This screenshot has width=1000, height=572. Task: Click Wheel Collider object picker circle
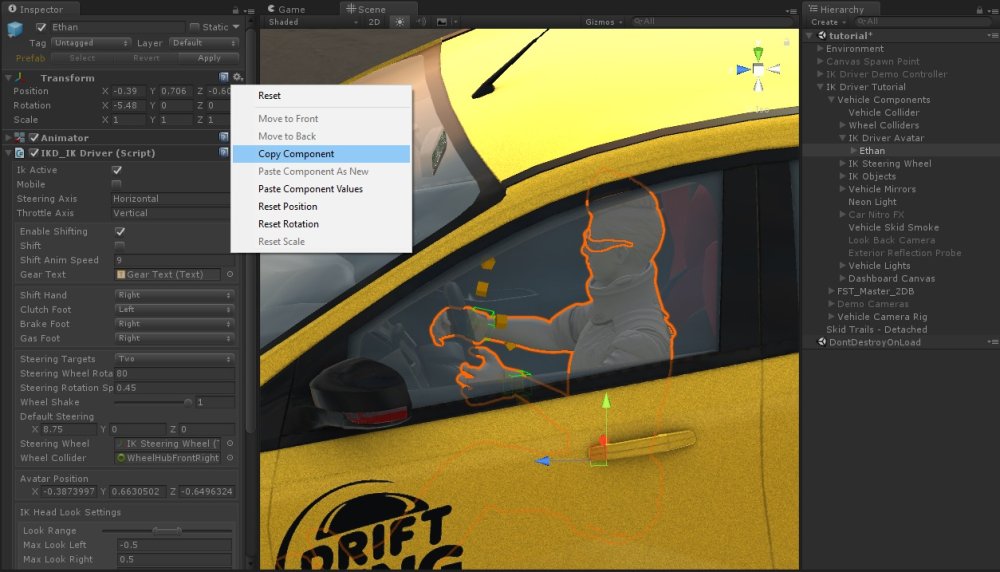click(x=230, y=458)
